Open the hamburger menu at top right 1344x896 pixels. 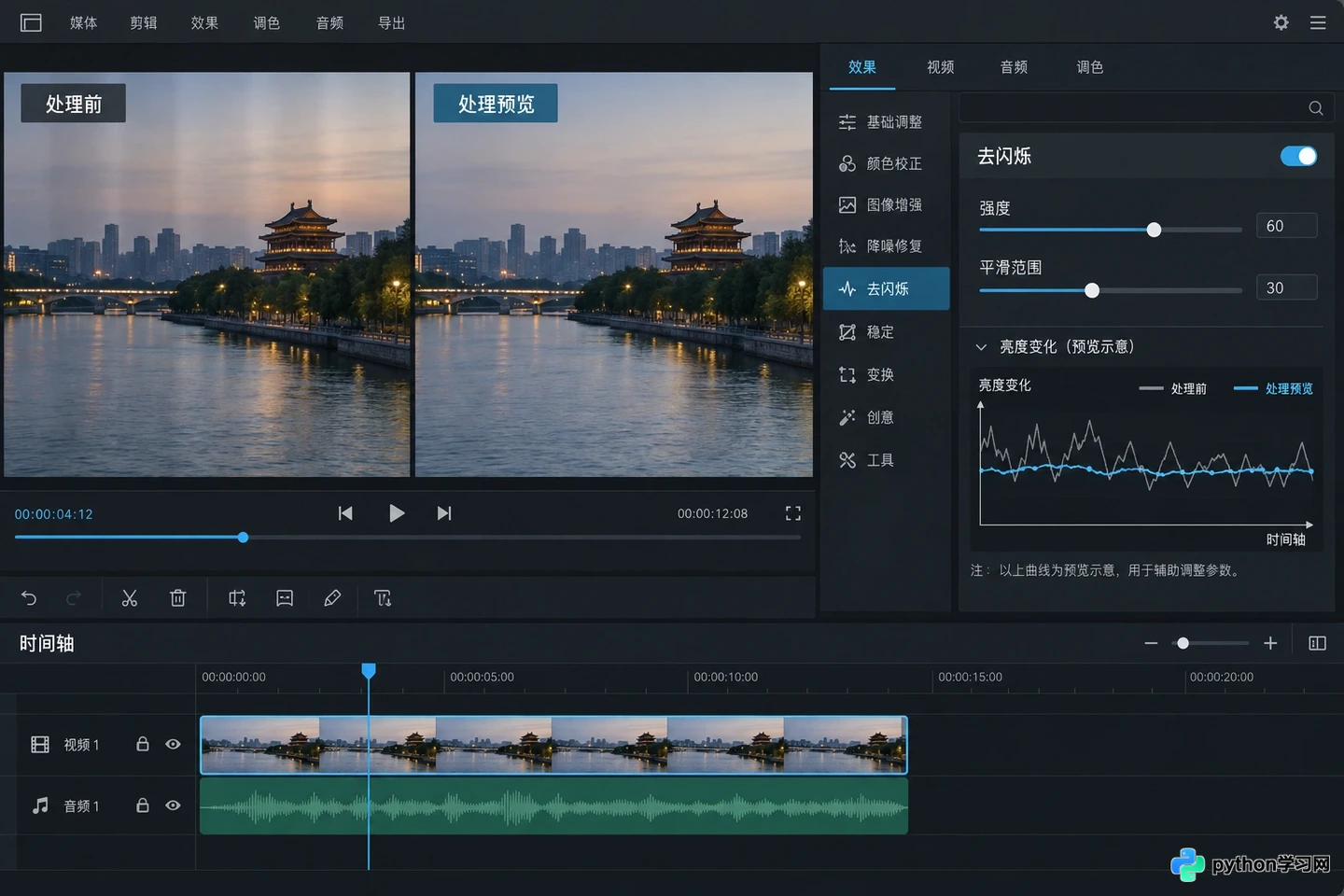[1318, 22]
